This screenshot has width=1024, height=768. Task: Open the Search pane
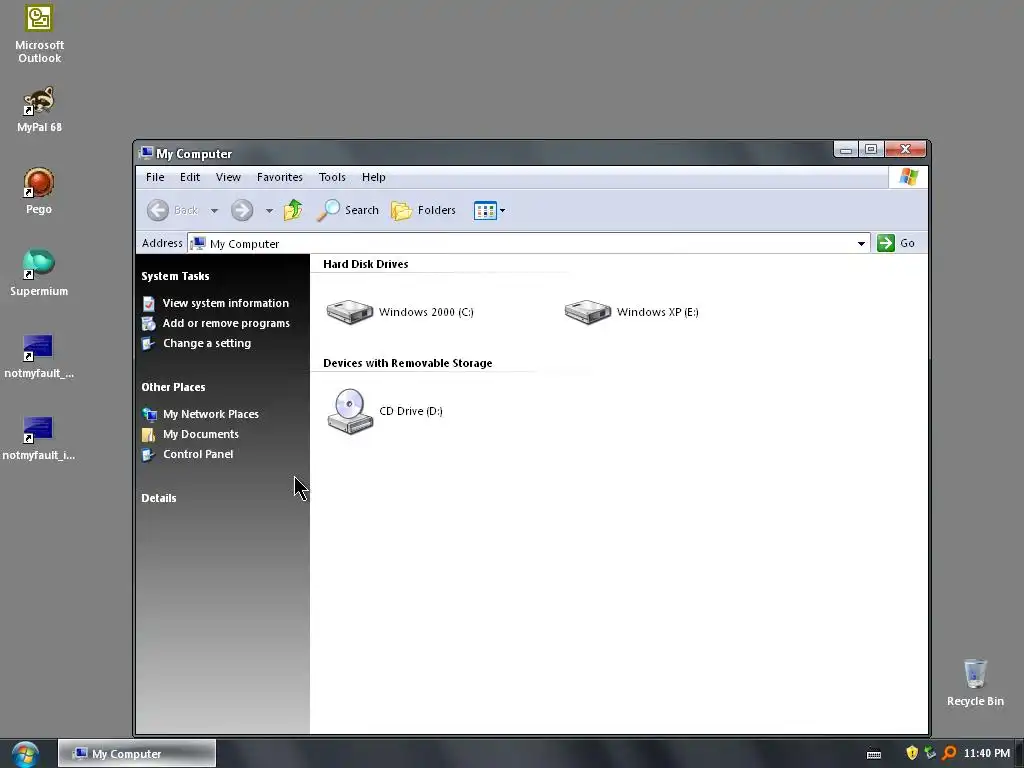coord(348,210)
